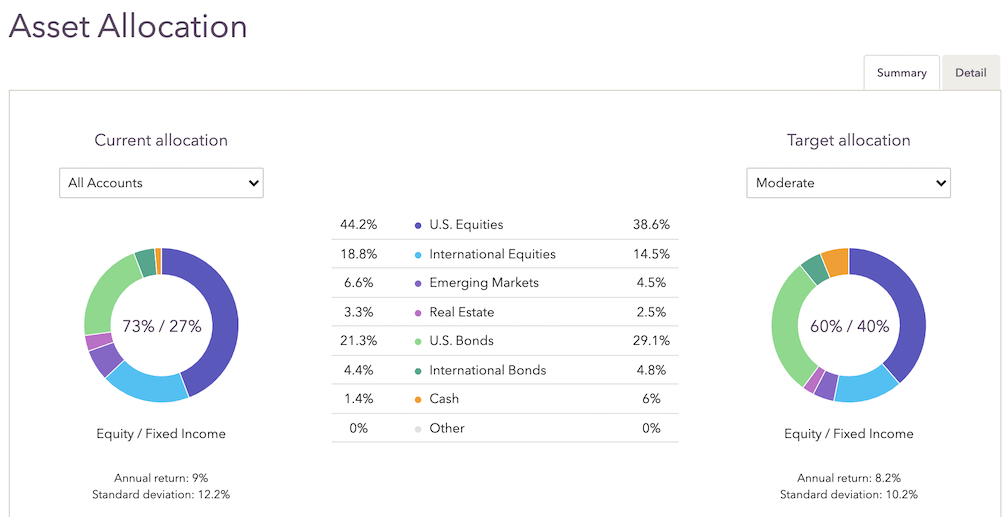The image size is (1008, 517).
Task: Click the gray Other legend dot
Action: (418, 428)
